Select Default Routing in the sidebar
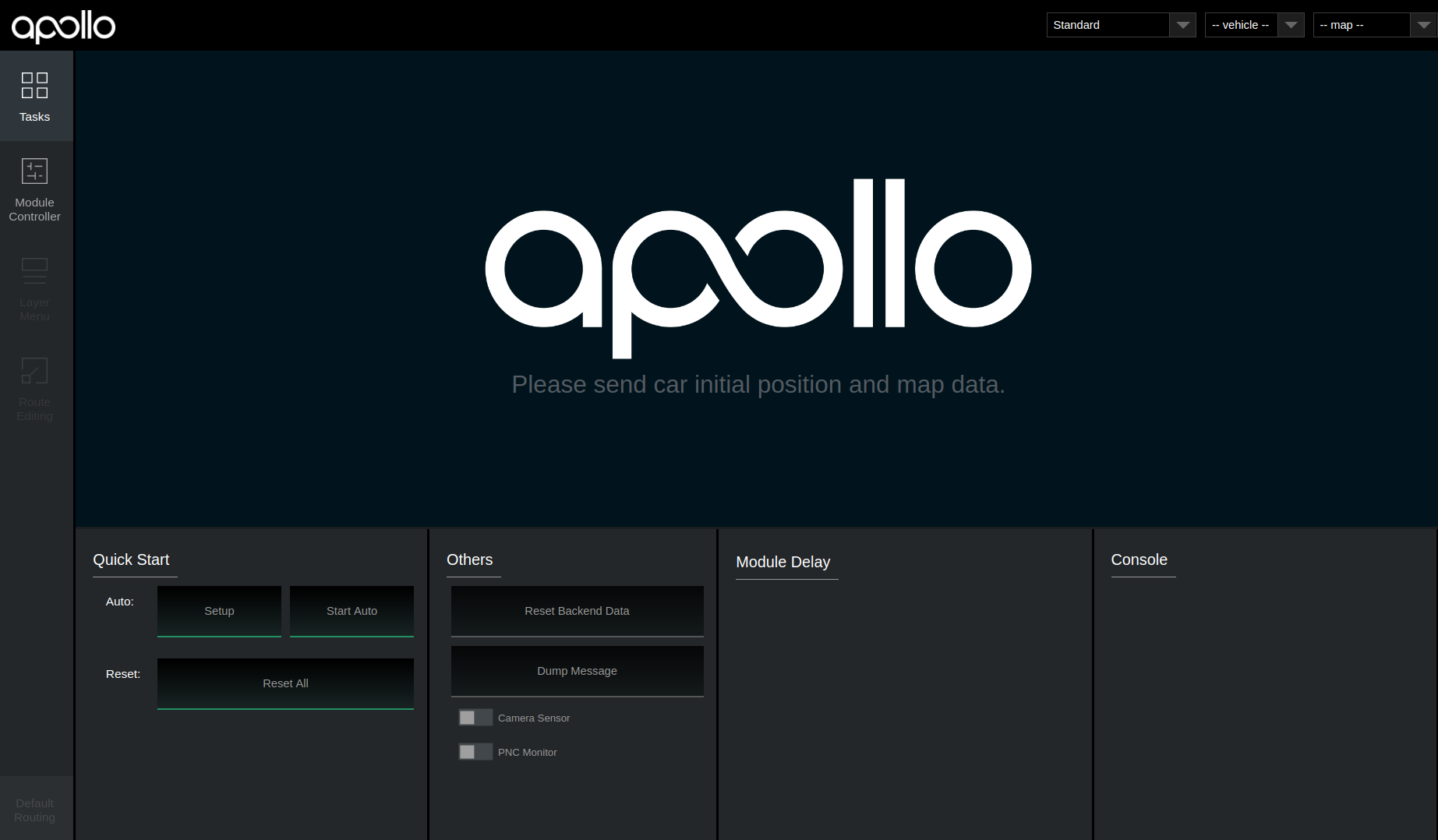The height and width of the screenshot is (840, 1438). [x=34, y=810]
